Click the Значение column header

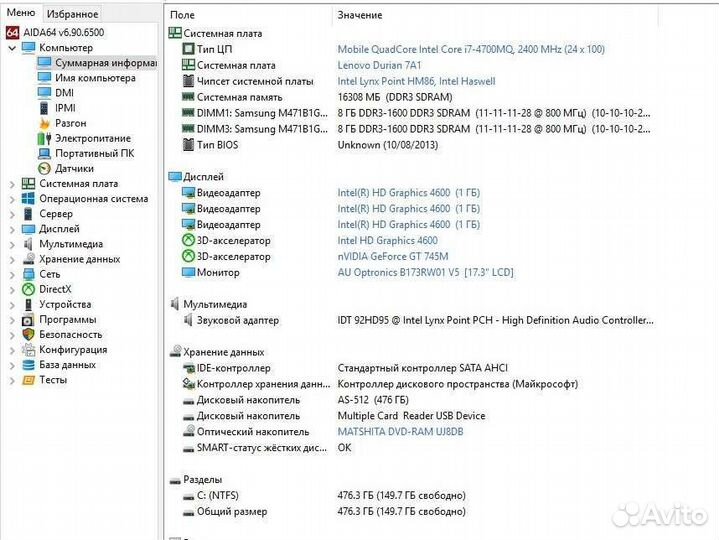tap(360, 15)
